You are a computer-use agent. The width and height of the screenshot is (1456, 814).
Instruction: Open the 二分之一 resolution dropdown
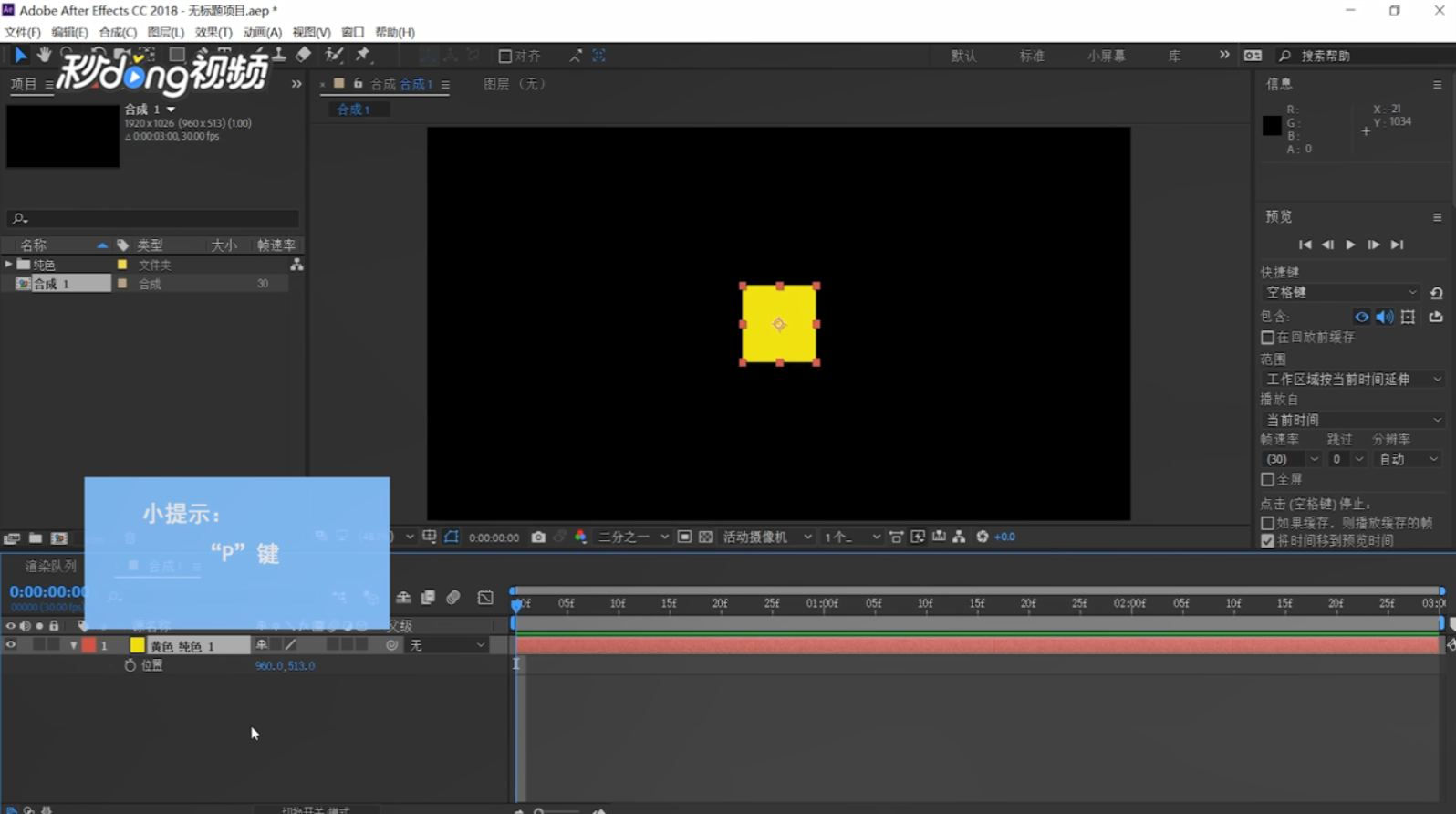pyautogui.click(x=633, y=537)
